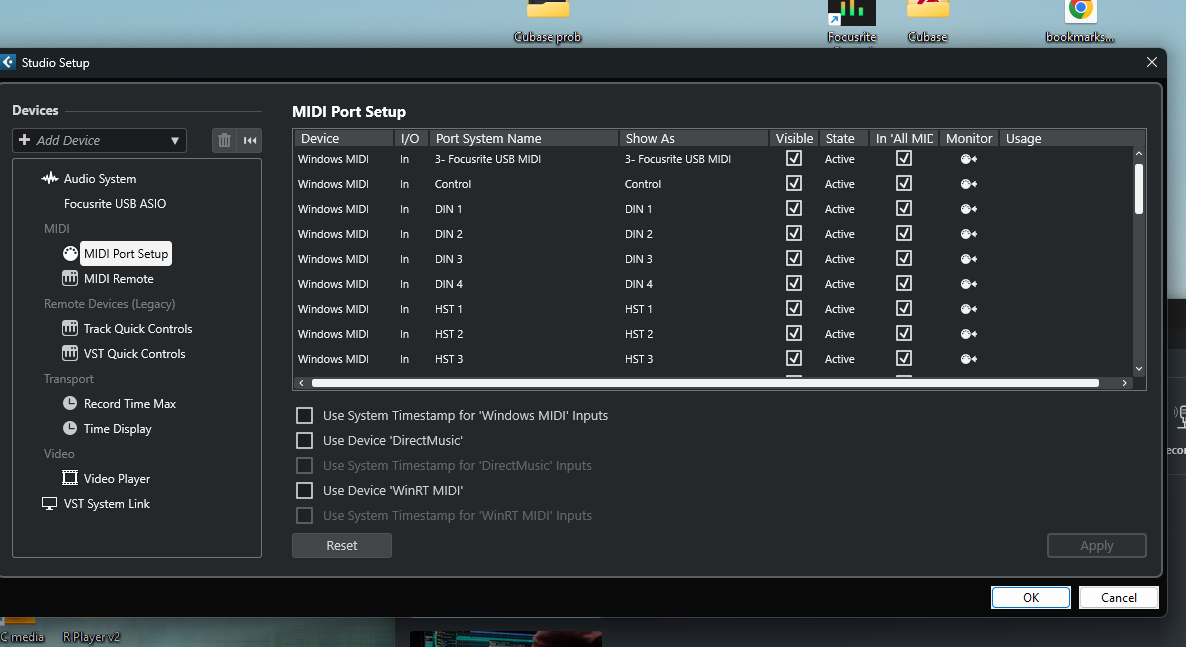Open MIDI Remote item
This screenshot has height=647, width=1186.
pyautogui.click(x=119, y=278)
